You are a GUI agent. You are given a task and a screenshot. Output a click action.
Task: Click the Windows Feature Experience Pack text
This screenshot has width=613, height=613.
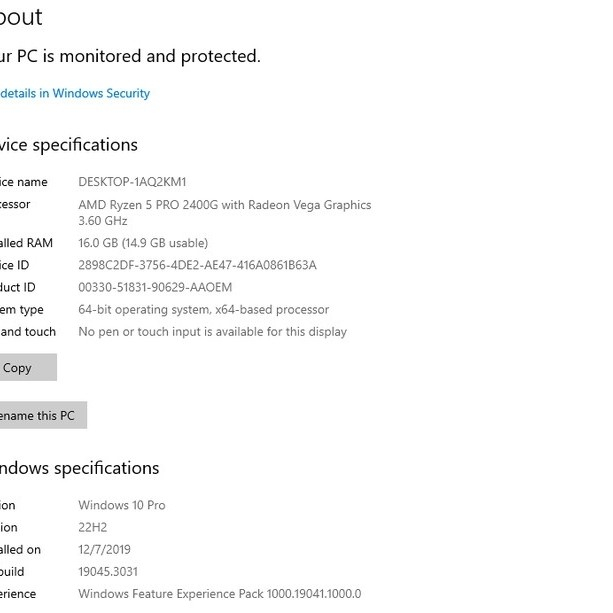tap(219, 593)
